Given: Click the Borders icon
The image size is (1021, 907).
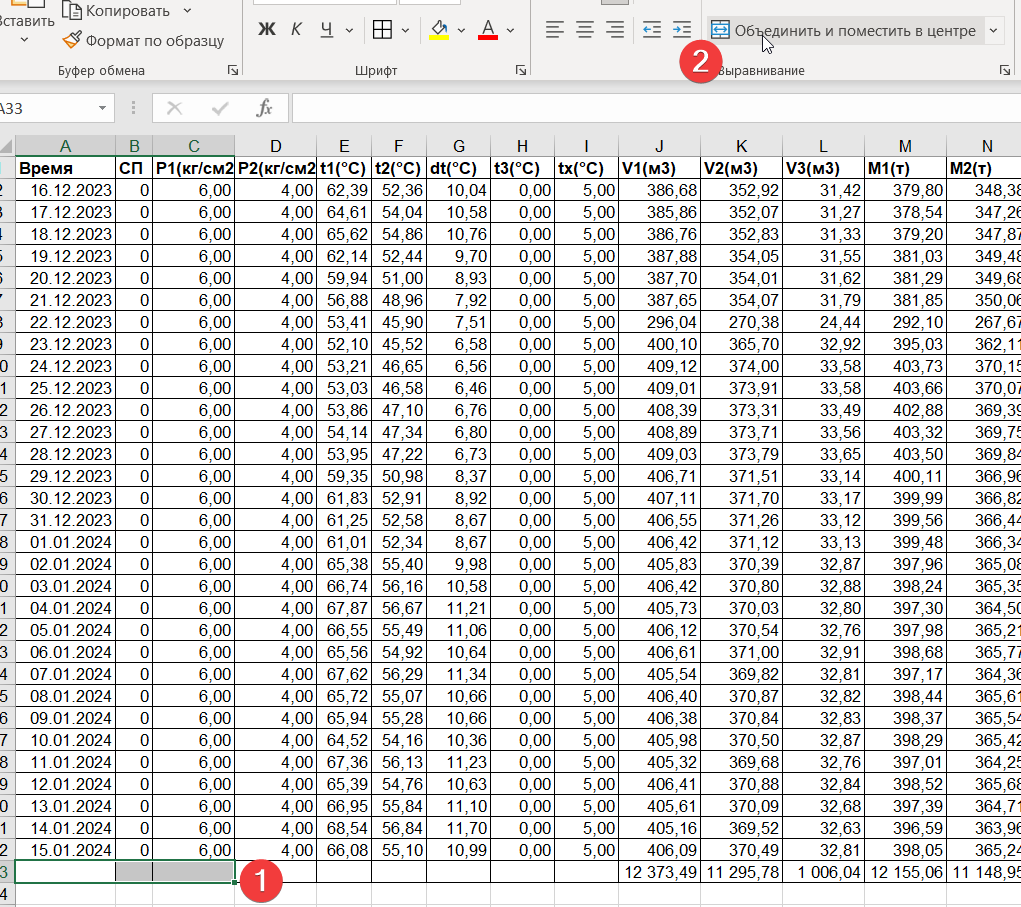Looking at the screenshot, I should pos(382,29).
